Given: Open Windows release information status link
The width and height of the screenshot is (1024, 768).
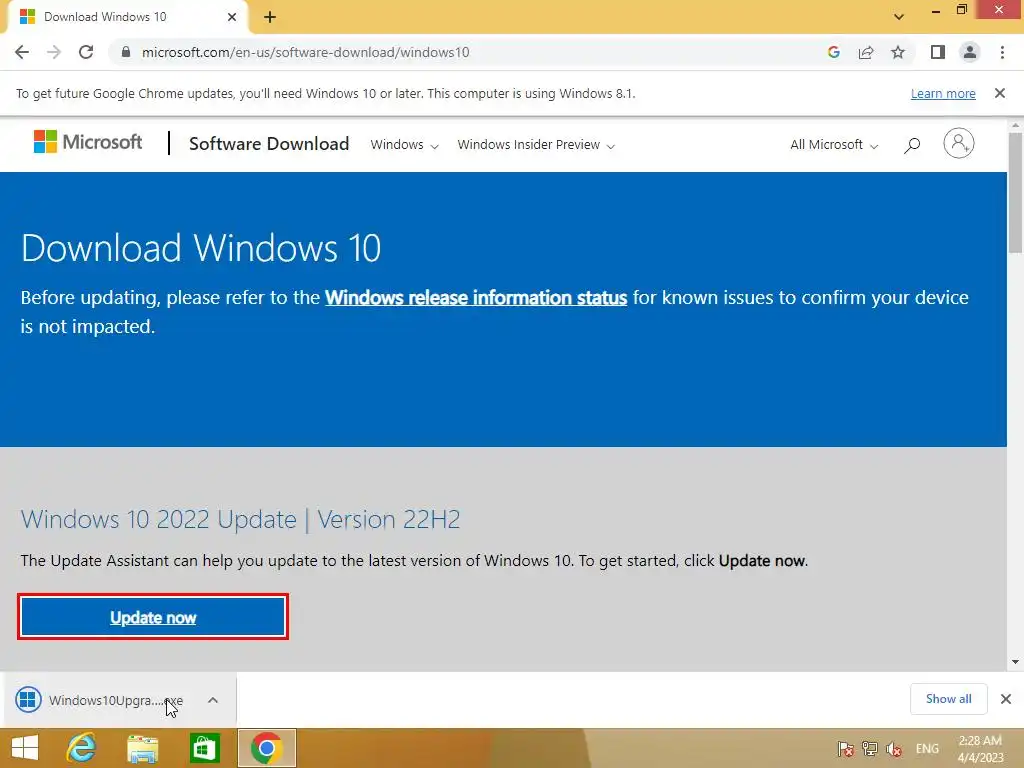Looking at the screenshot, I should click(x=476, y=297).
